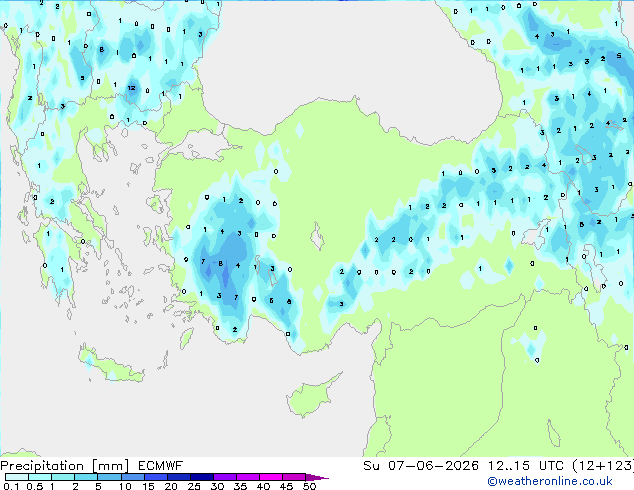Click the "Precipitation" title word
This screenshot has width=634, height=490.
42,466
